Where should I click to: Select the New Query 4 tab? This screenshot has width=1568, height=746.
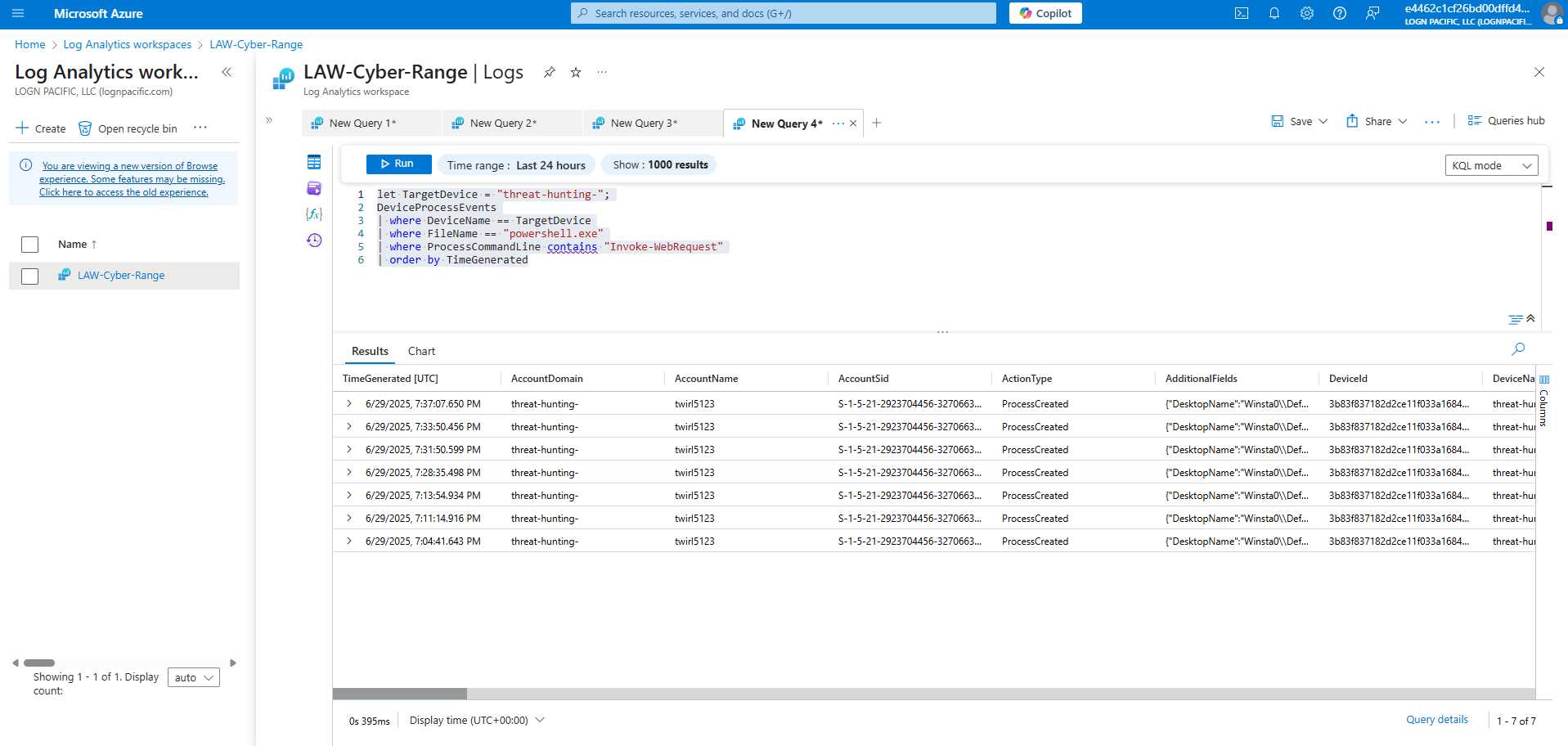tap(786, 124)
